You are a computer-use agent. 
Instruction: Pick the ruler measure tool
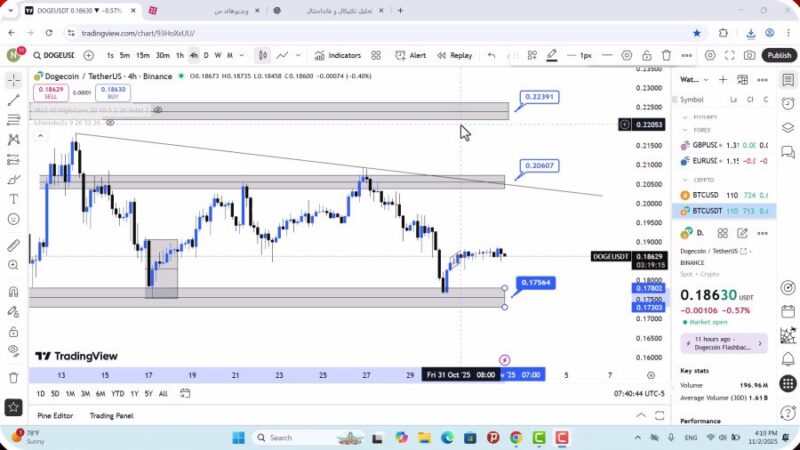pos(13,245)
